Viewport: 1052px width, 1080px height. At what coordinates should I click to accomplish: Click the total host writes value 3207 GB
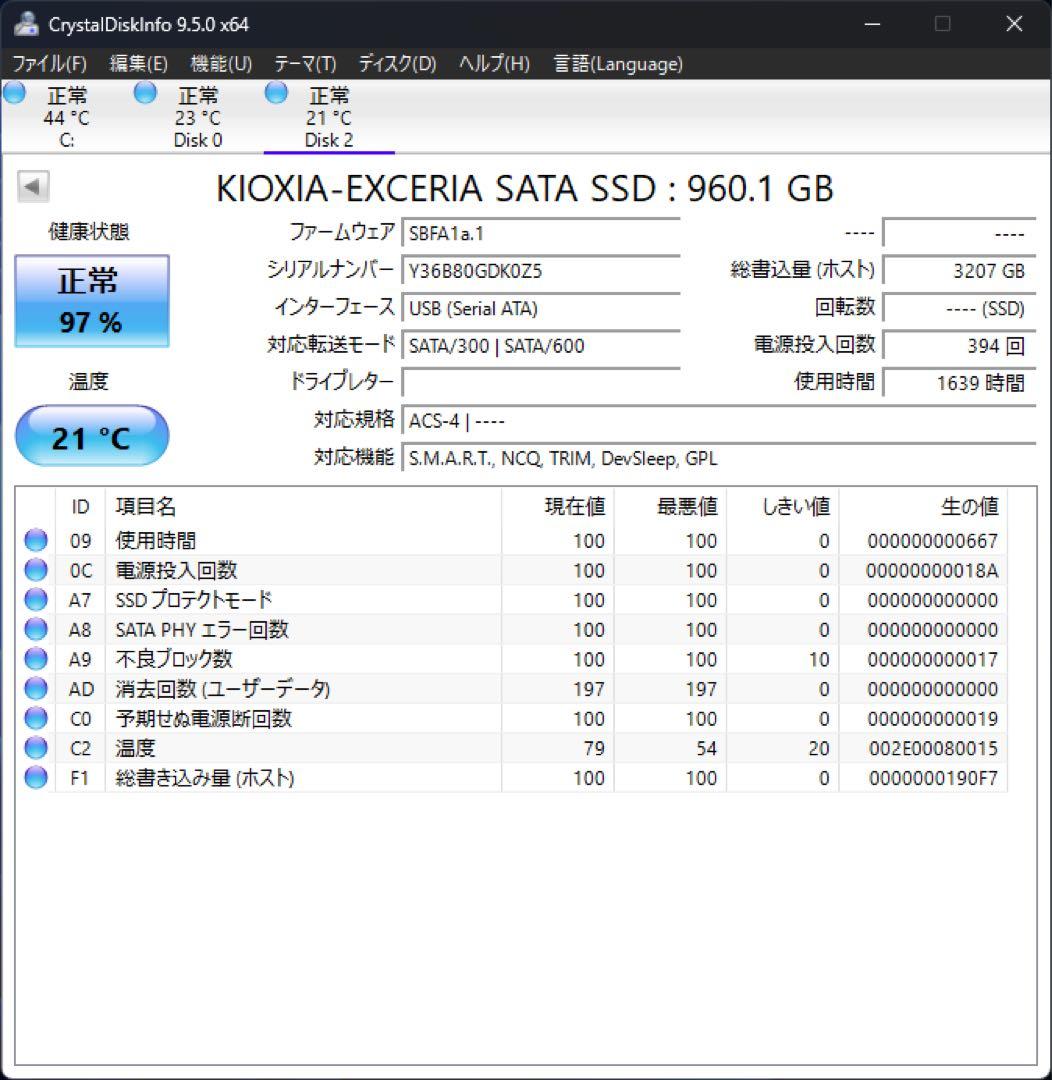[x=959, y=271]
